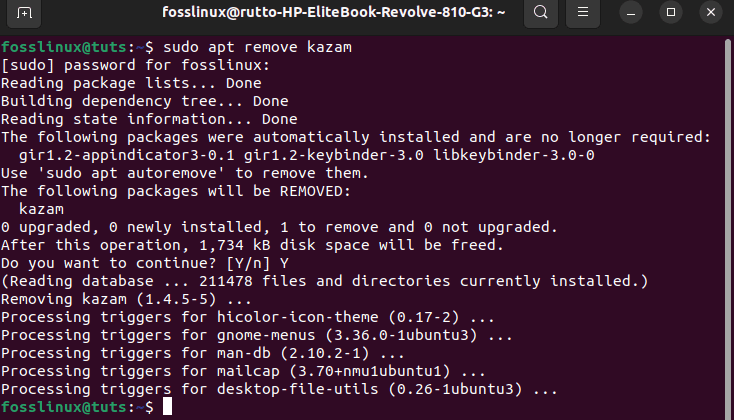Click the last 'fosslinux@tuts' prompt

point(64,407)
